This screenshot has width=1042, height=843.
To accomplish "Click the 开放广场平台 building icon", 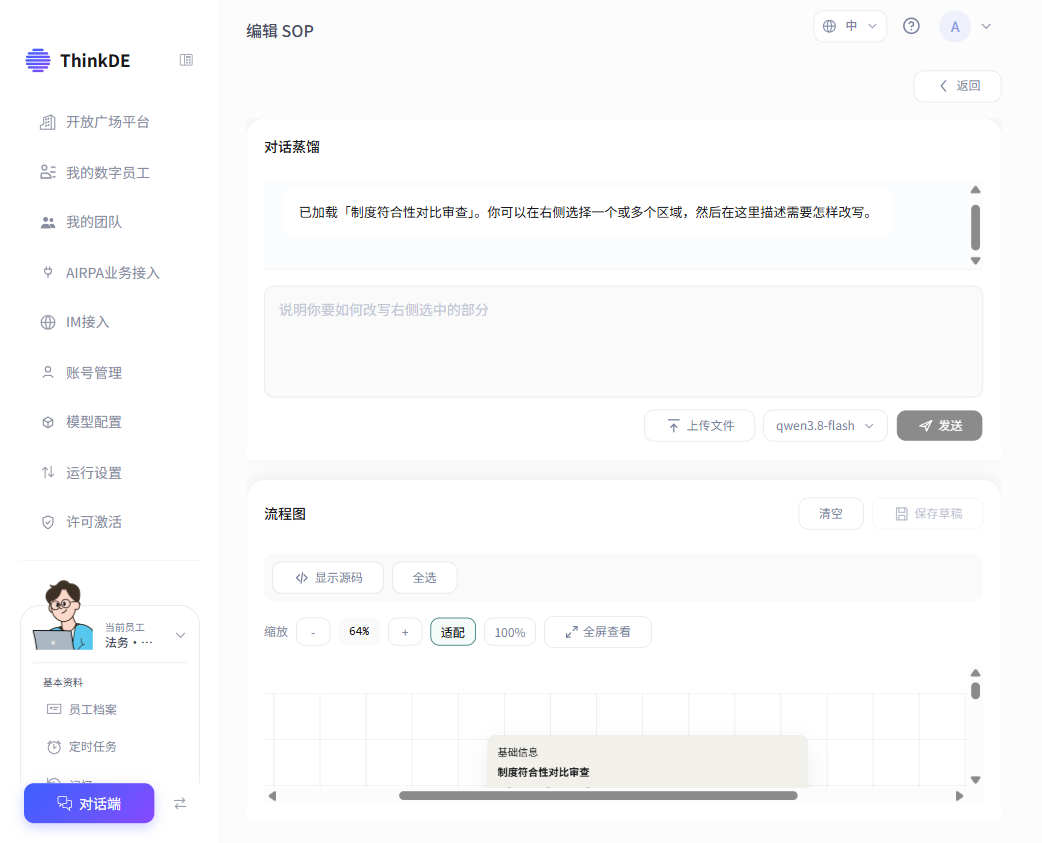I will (x=48, y=122).
